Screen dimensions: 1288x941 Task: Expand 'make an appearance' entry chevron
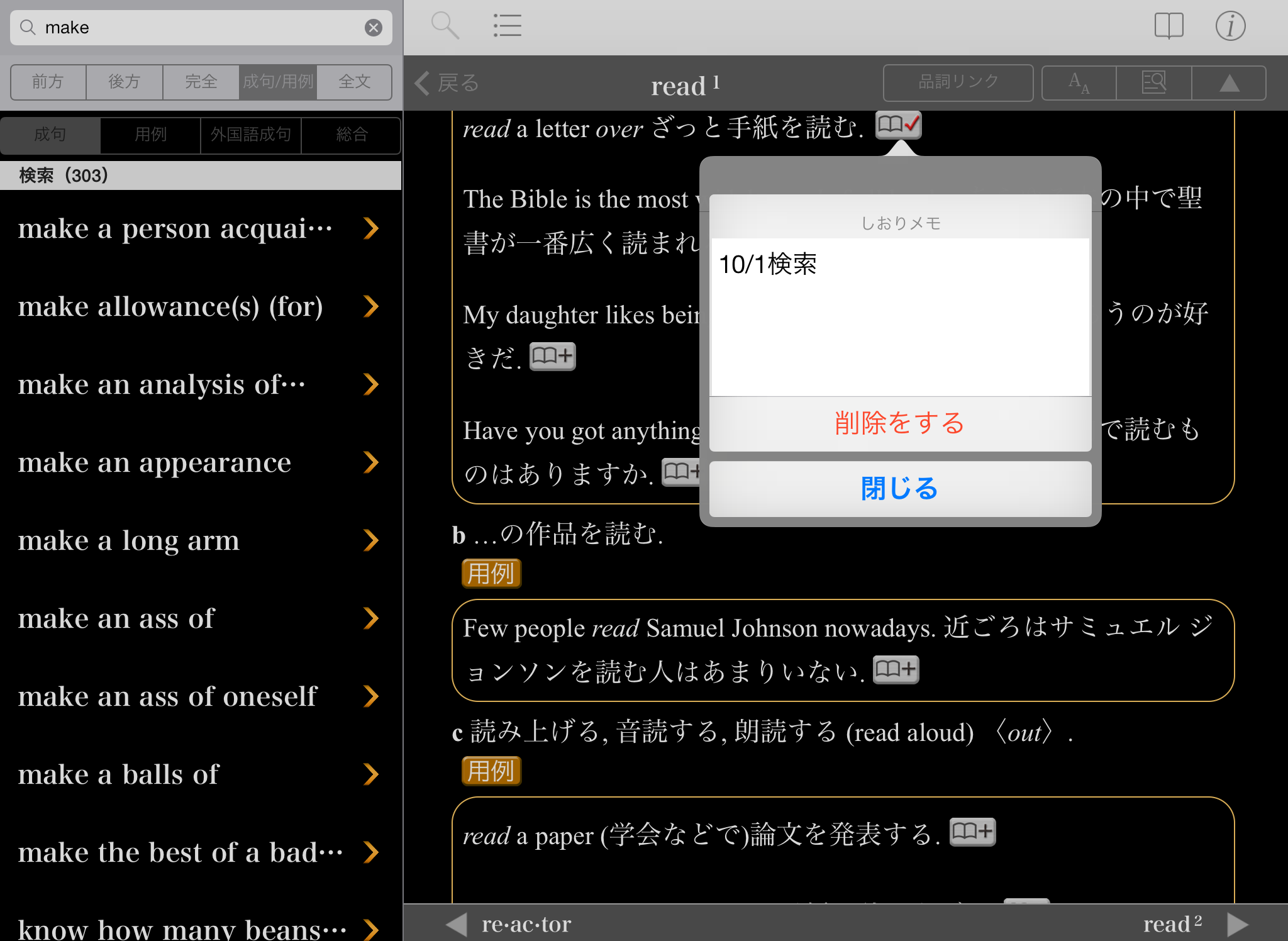pos(371,463)
